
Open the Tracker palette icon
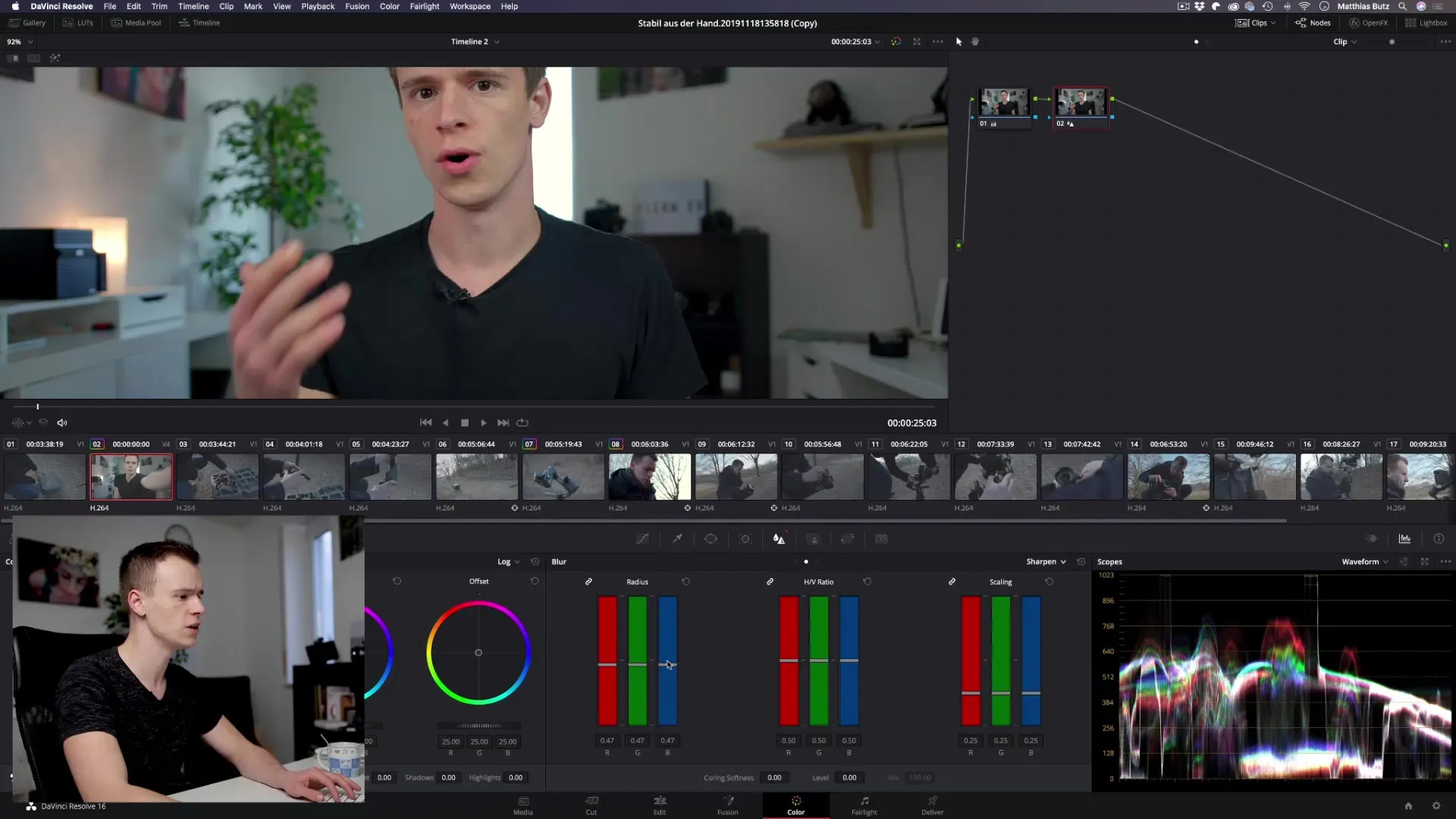(x=745, y=539)
